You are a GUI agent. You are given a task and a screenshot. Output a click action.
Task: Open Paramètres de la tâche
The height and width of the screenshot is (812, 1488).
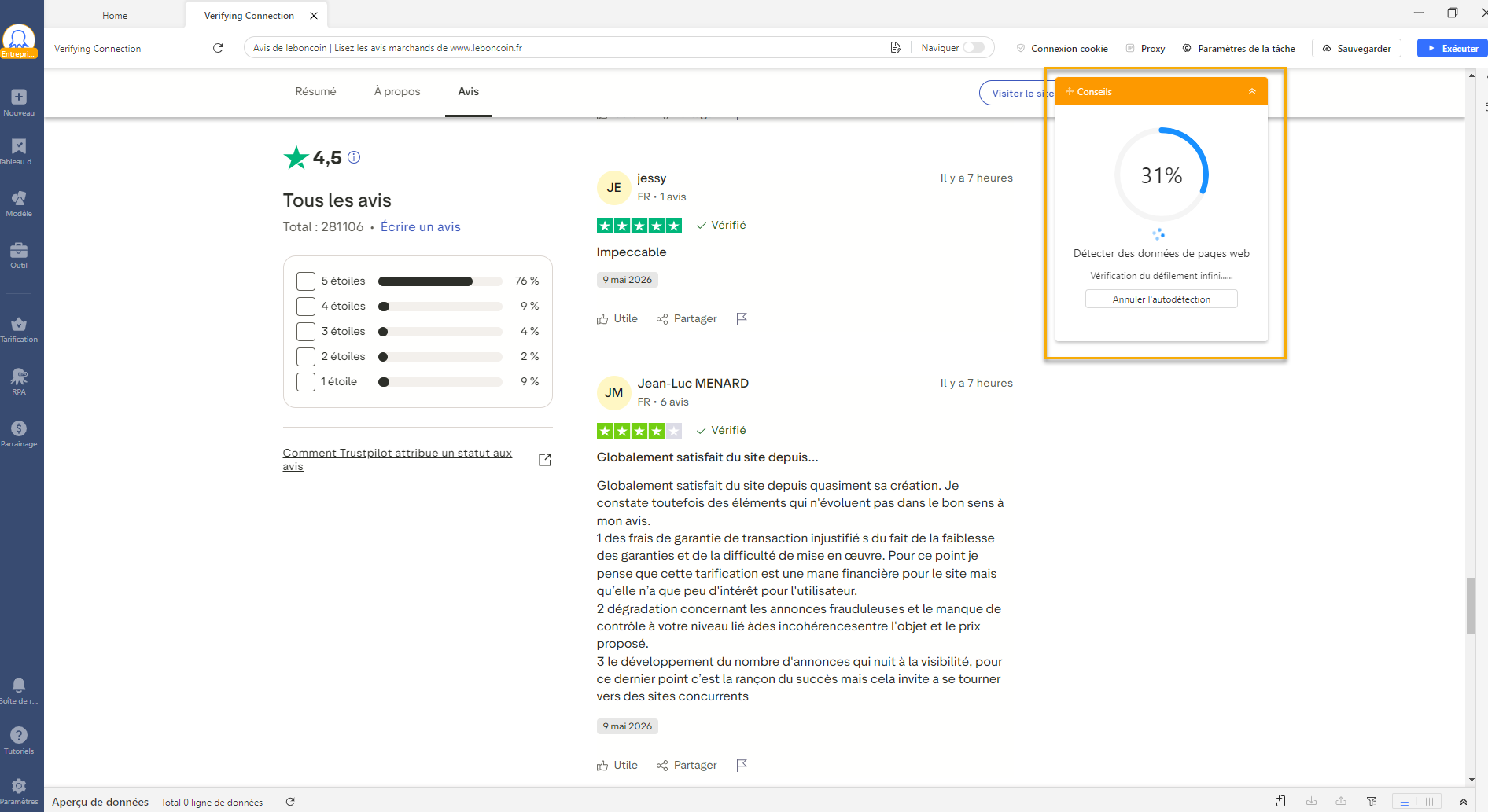coord(1239,48)
